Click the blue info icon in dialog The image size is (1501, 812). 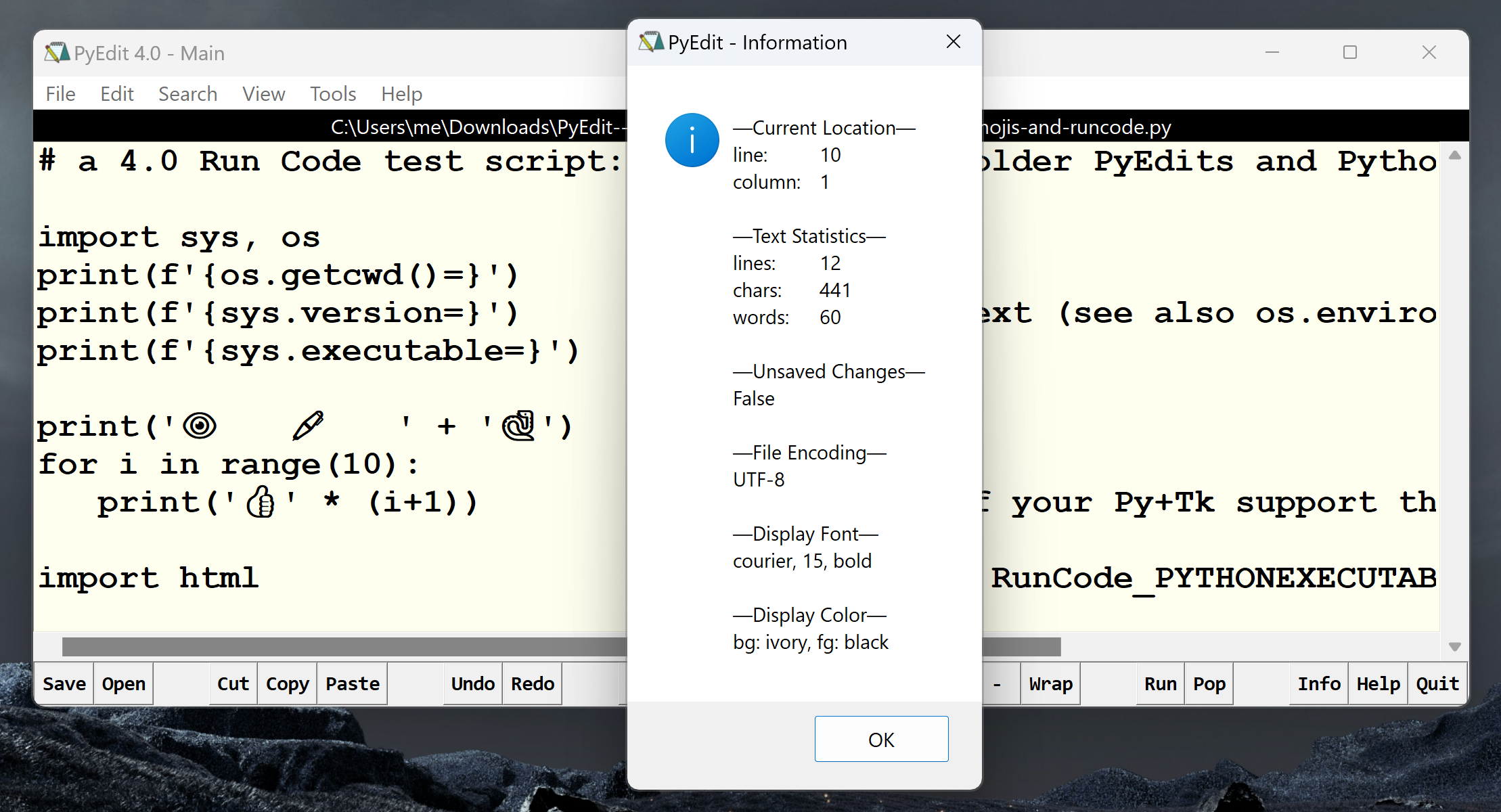point(692,140)
